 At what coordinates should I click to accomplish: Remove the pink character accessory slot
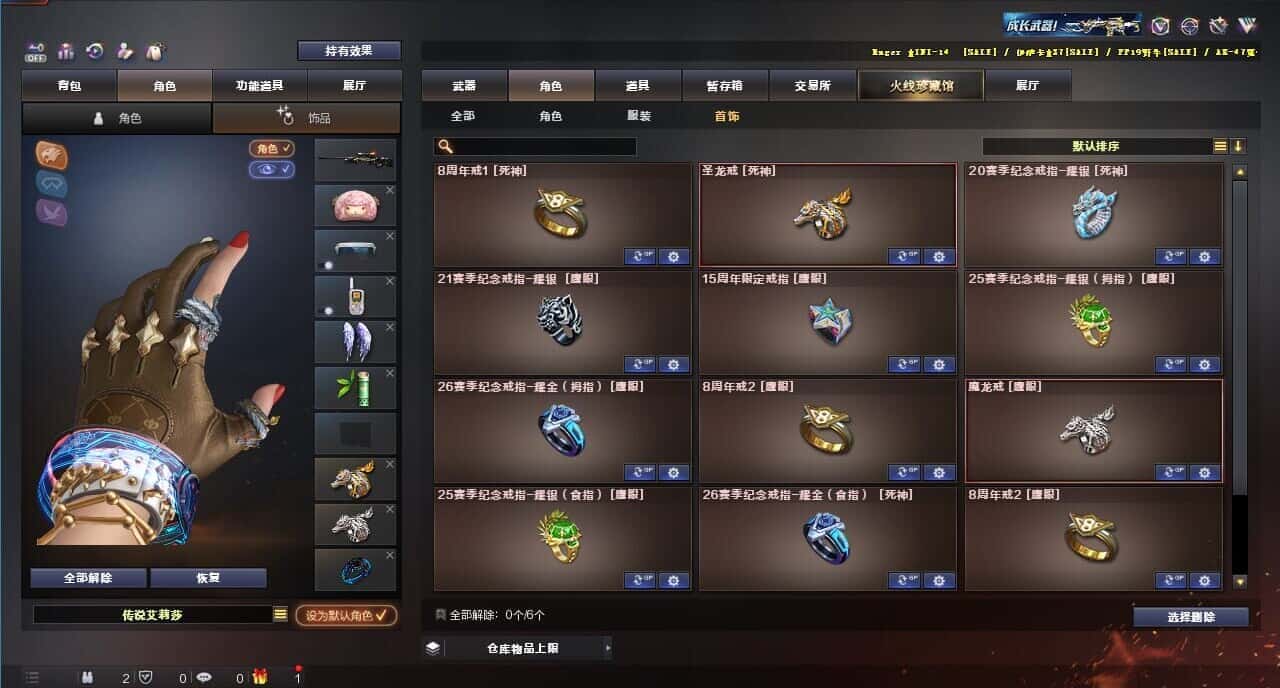390,190
